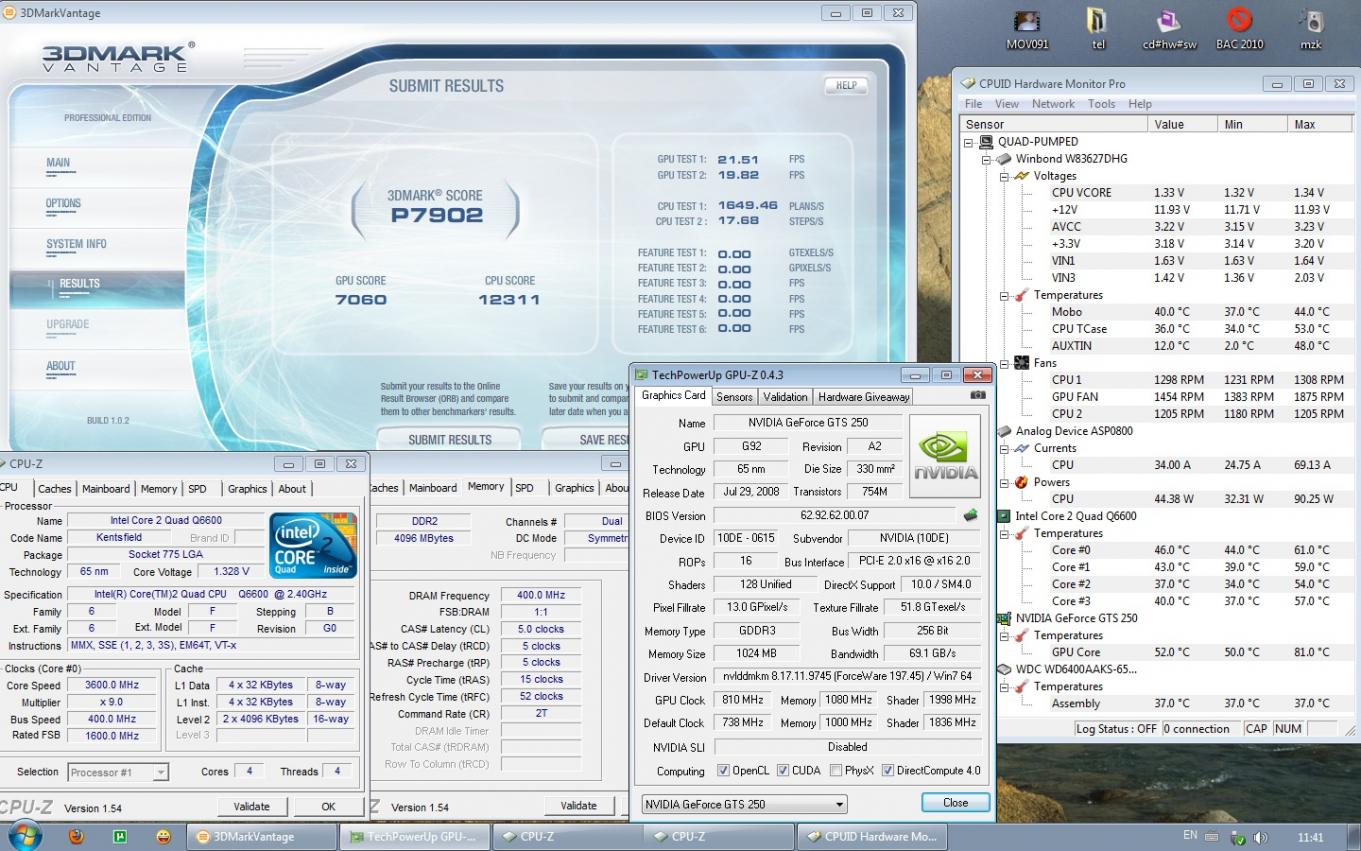Click the Powers flame icon in Hardware Monitor
The height and width of the screenshot is (851, 1361).
pyautogui.click(x=1022, y=482)
